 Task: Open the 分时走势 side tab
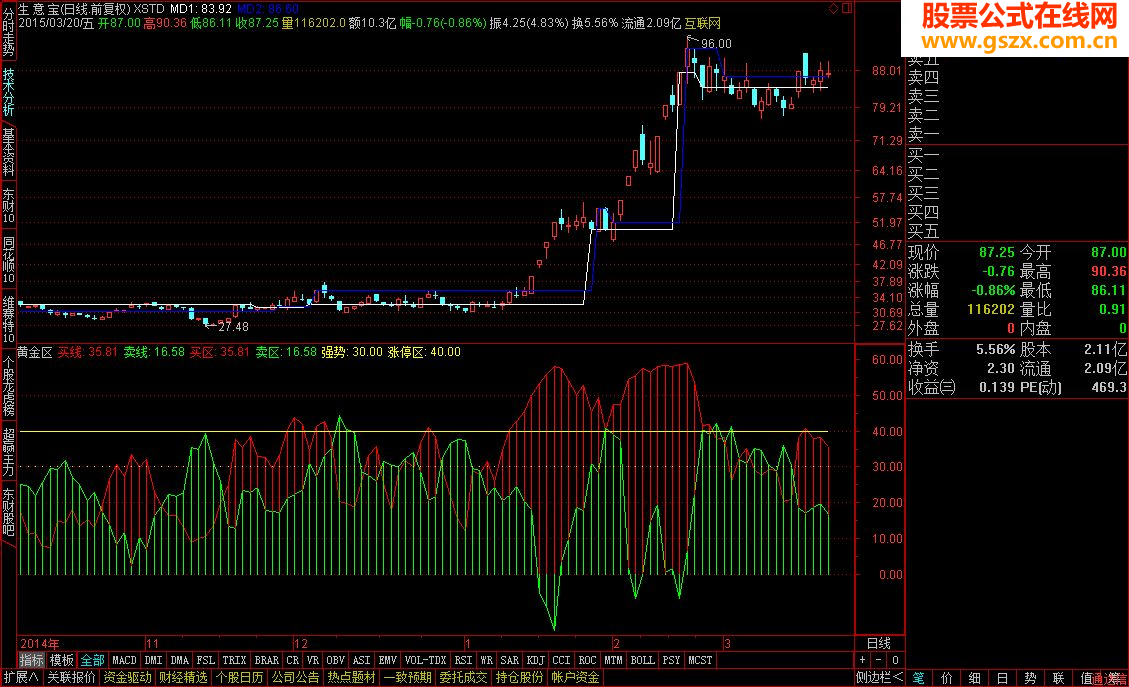[x=8, y=31]
